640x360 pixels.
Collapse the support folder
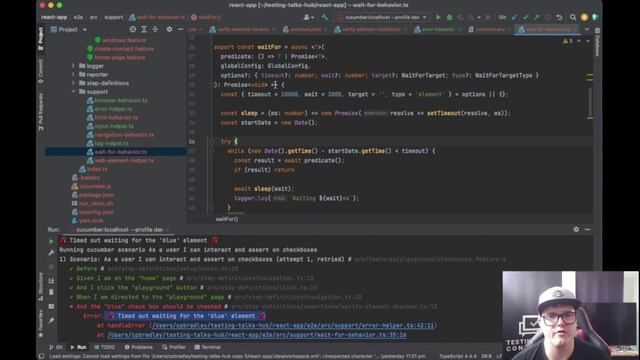(x=73, y=91)
